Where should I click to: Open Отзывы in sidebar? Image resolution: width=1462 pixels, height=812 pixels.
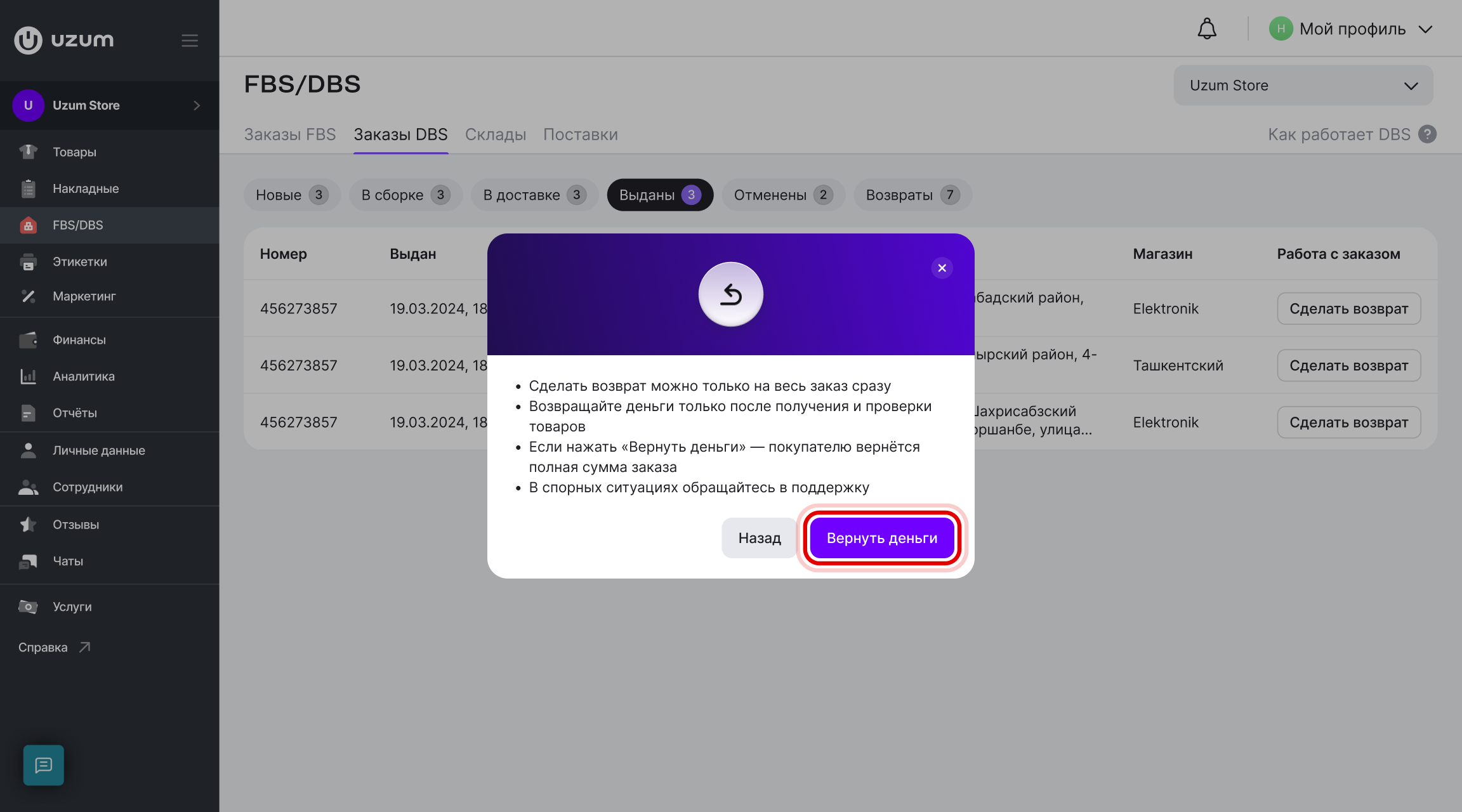(x=109, y=525)
